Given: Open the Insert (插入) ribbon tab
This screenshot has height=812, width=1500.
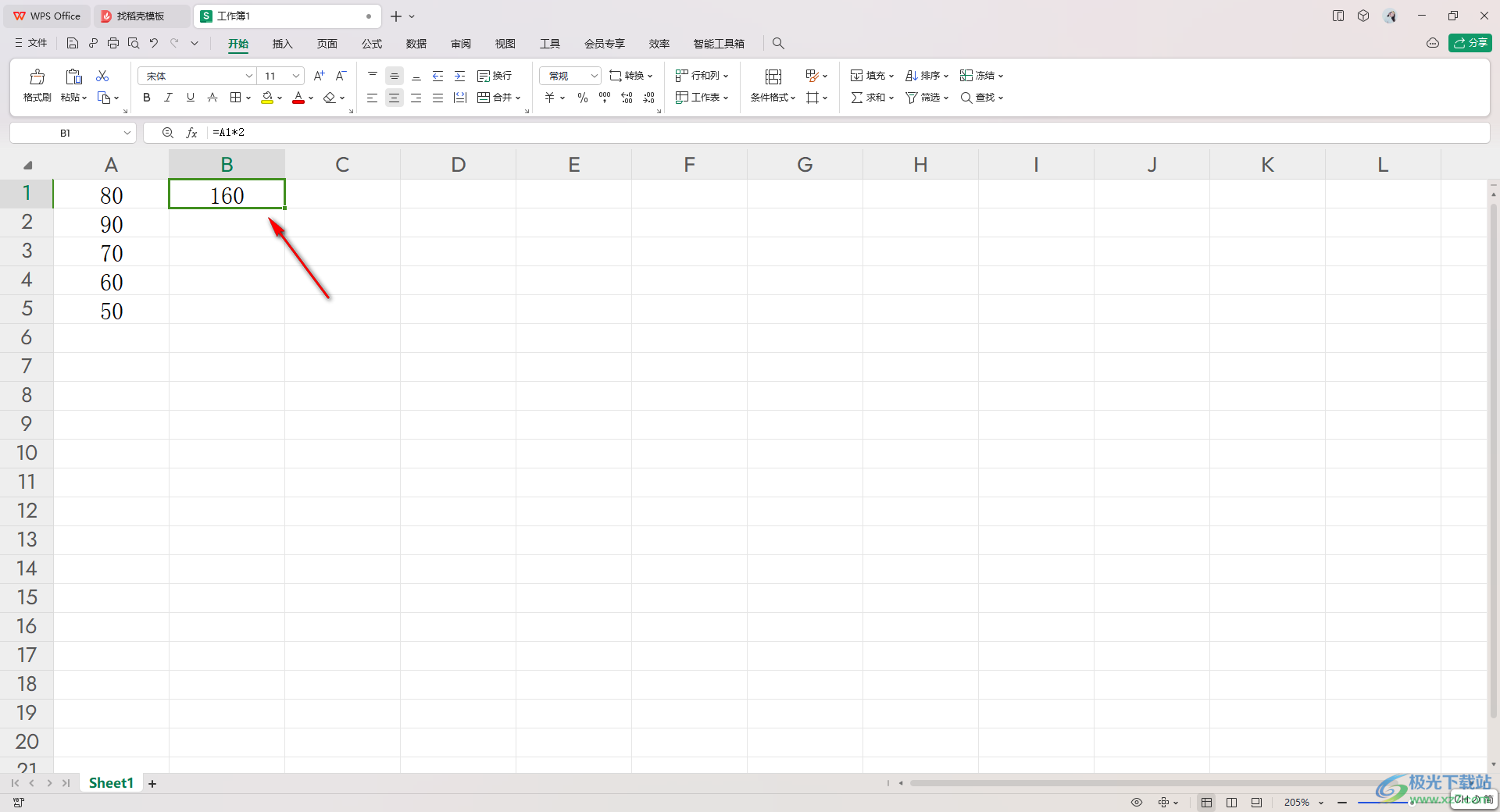Looking at the screenshot, I should (x=282, y=44).
